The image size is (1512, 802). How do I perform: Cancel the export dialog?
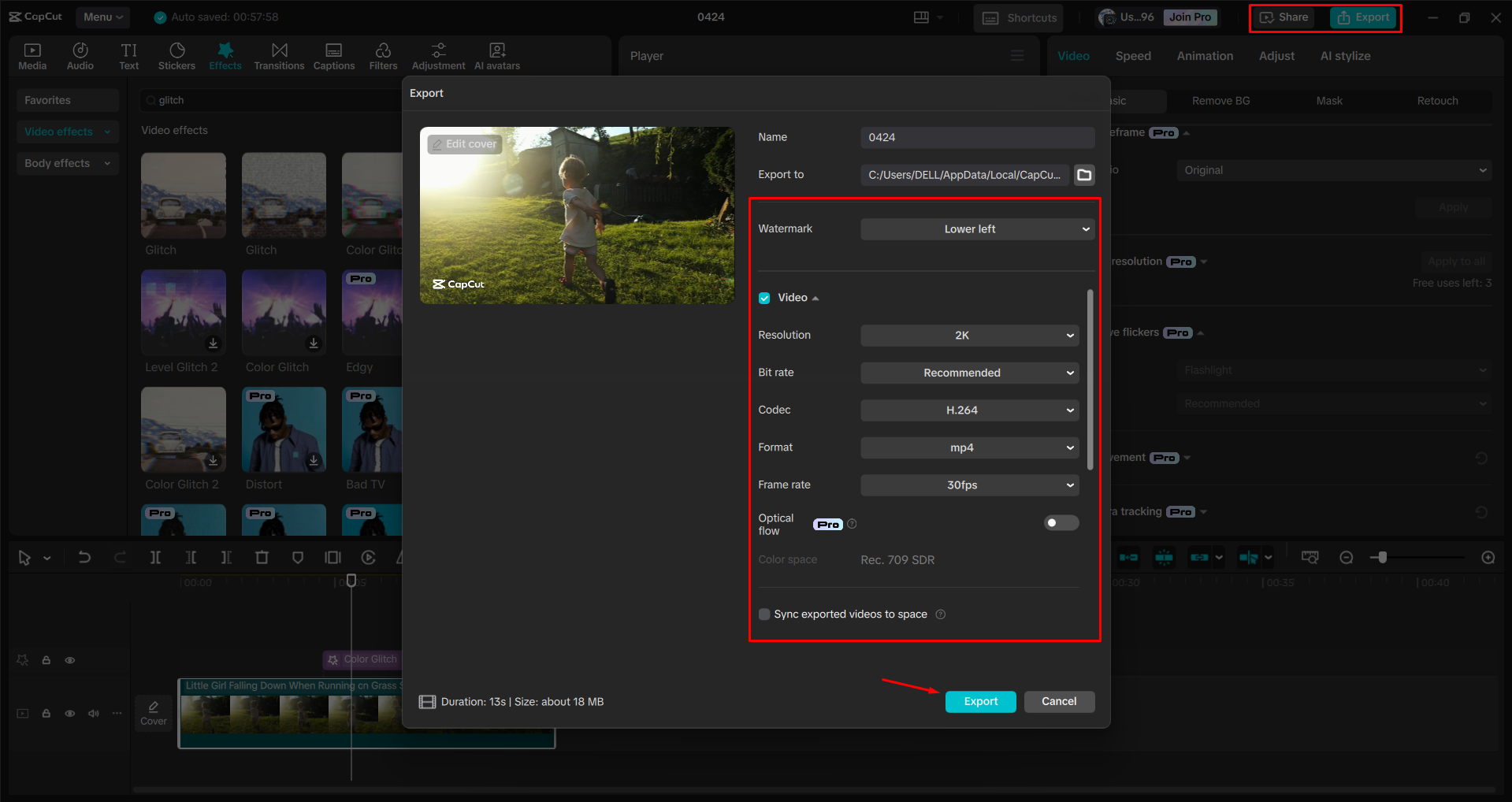1059,702
